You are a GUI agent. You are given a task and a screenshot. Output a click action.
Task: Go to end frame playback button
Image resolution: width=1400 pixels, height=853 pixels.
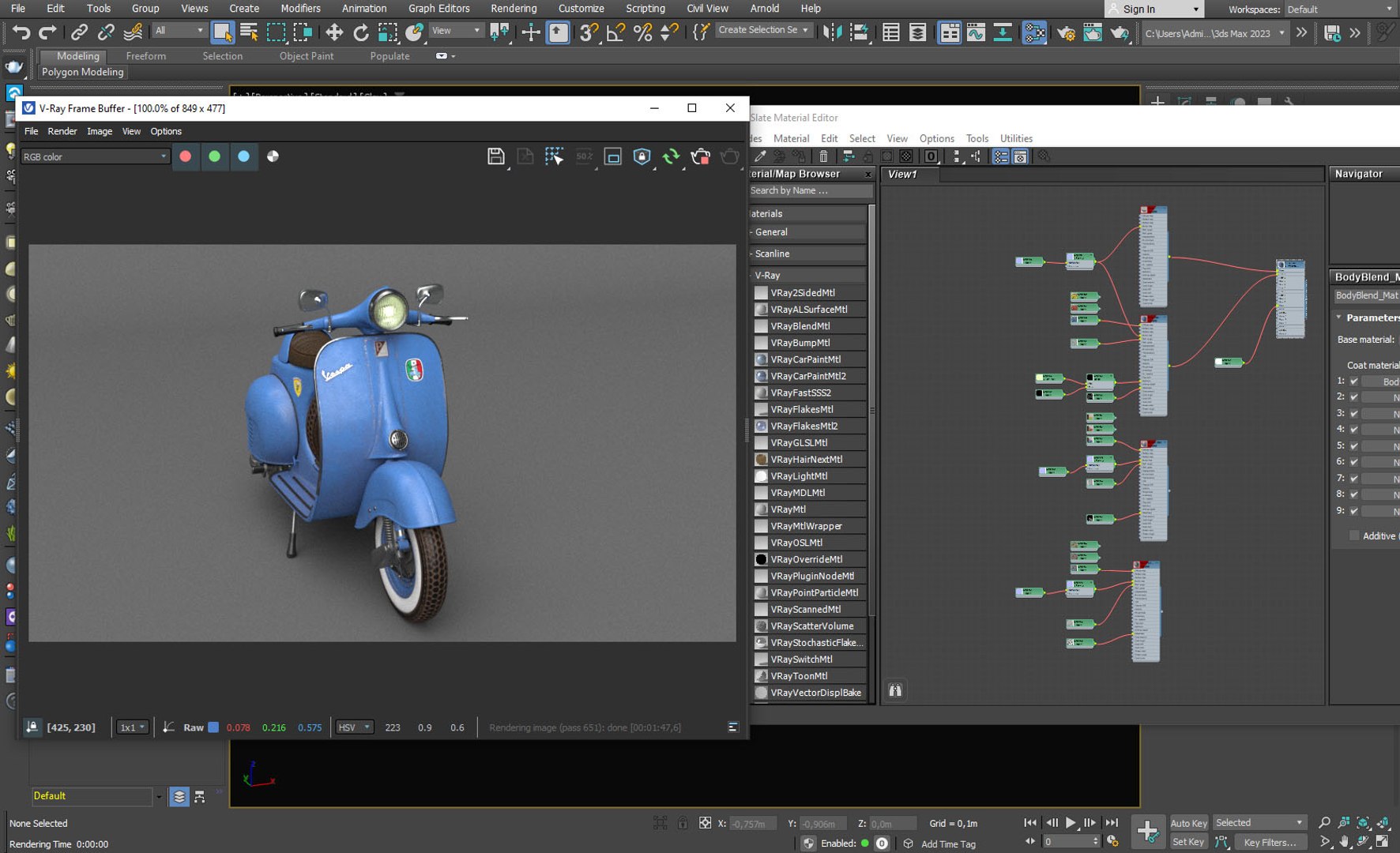tap(1112, 822)
